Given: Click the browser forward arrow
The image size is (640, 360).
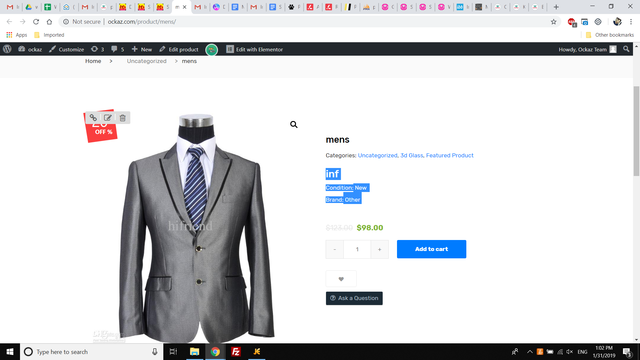Looking at the screenshot, I should [22, 22].
